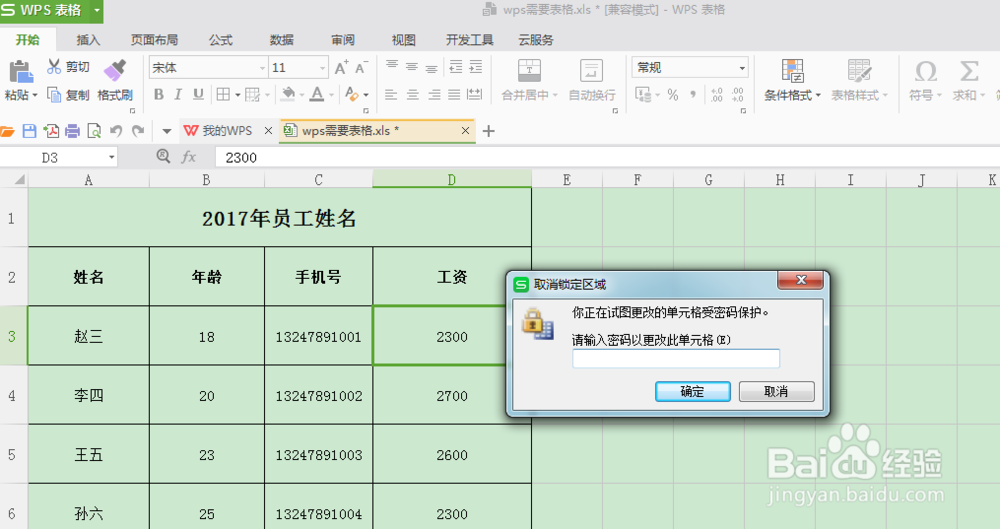Click the print icon in quick access bar
The height and width of the screenshot is (529, 1000).
click(73, 131)
